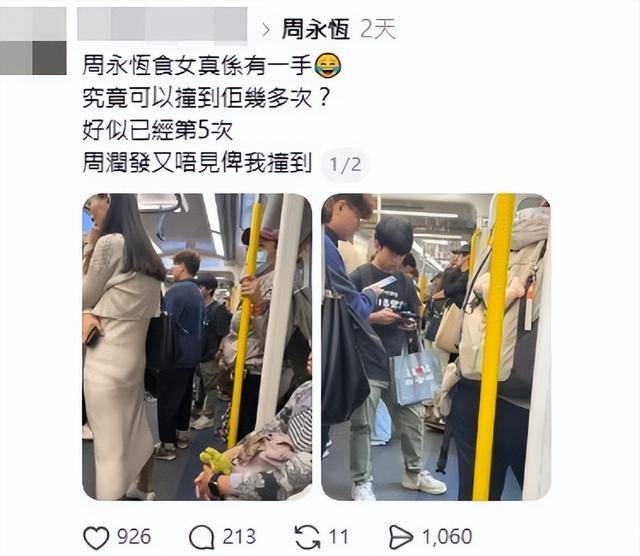
Task: Click the post line 好似已經第5次
Action: point(158,131)
